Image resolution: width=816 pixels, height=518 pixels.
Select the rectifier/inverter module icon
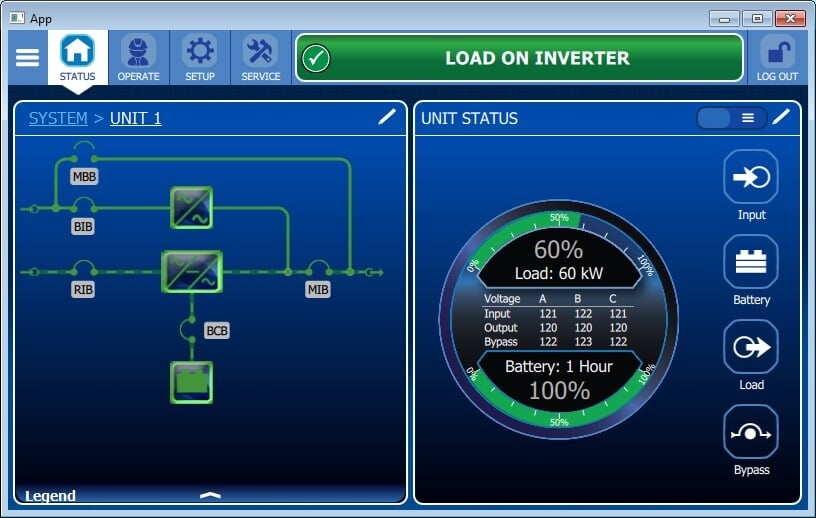192,271
